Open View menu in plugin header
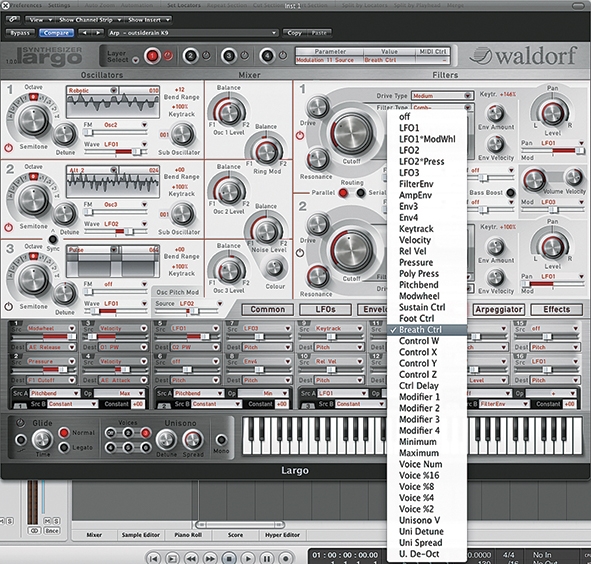 click(40, 20)
